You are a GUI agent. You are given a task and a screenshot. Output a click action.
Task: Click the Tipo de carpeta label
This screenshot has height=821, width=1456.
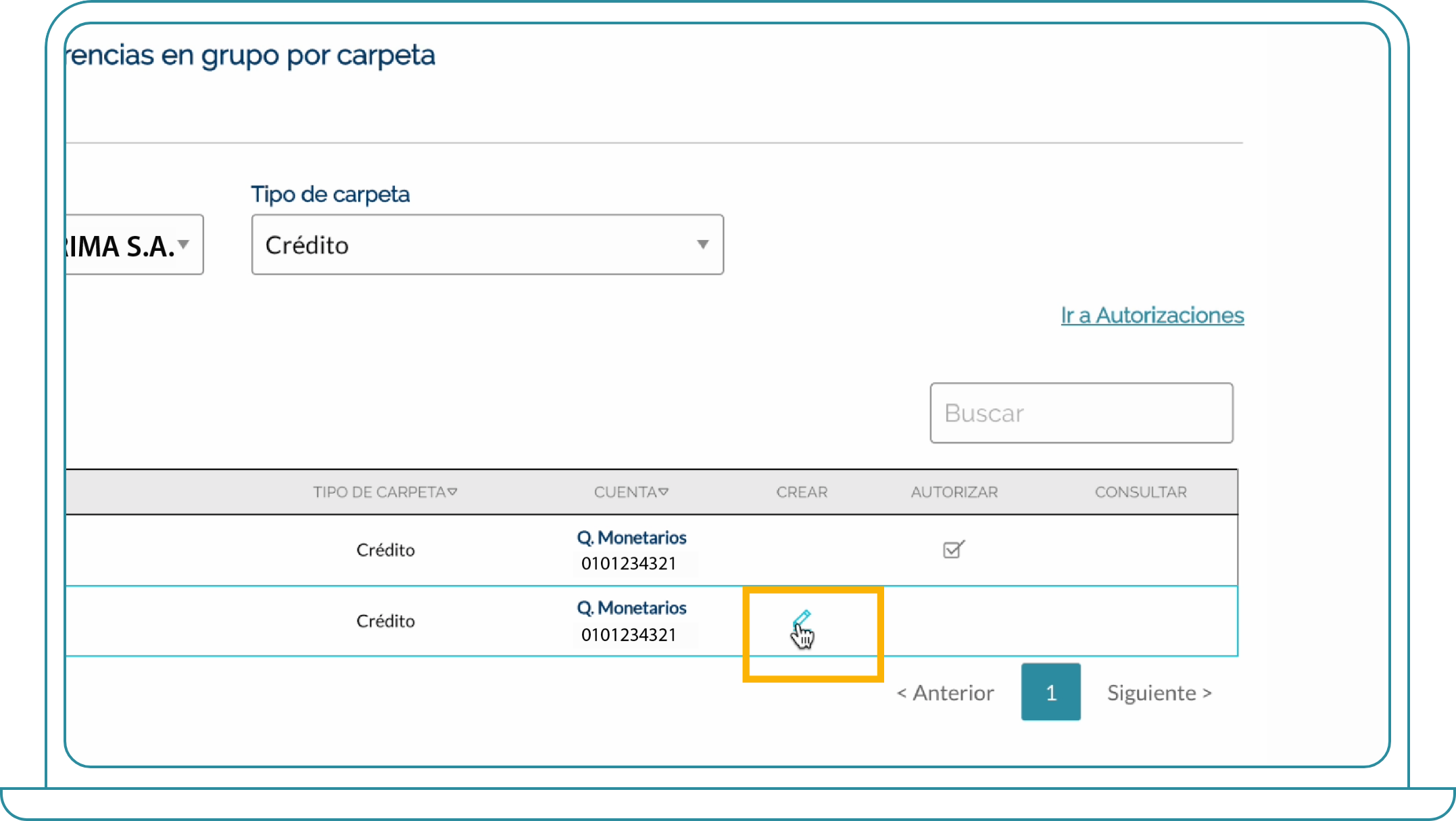click(x=331, y=195)
